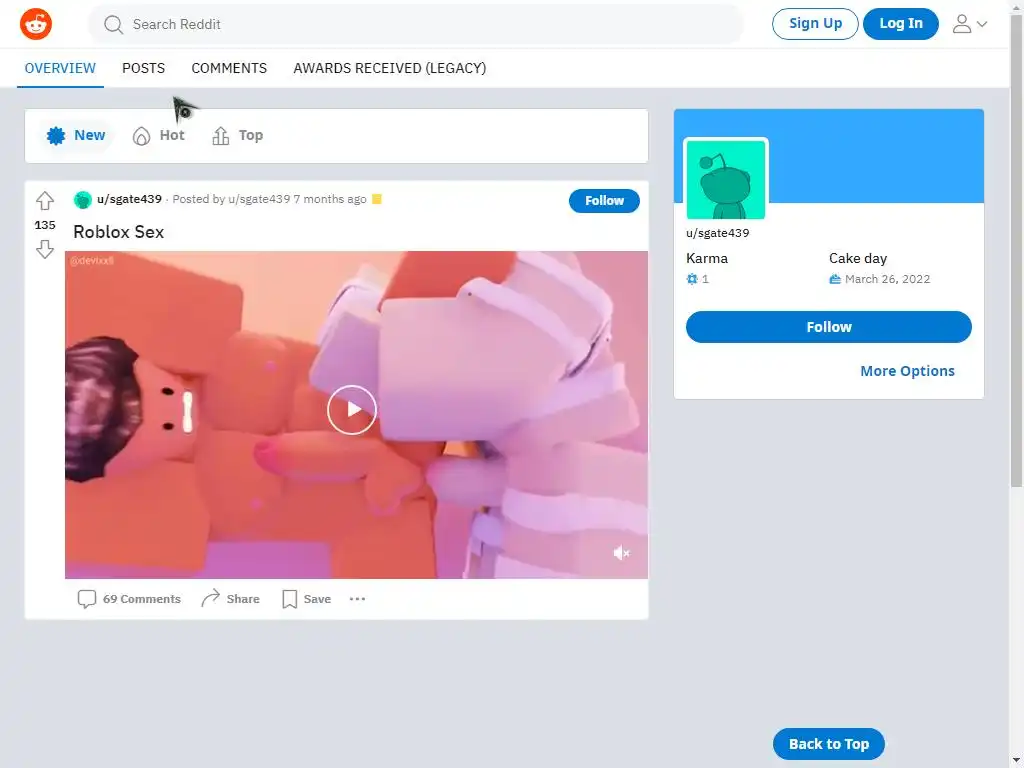The height and width of the screenshot is (768, 1024).
Task: Open the user account dropdown menu
Action: (970, 24)
